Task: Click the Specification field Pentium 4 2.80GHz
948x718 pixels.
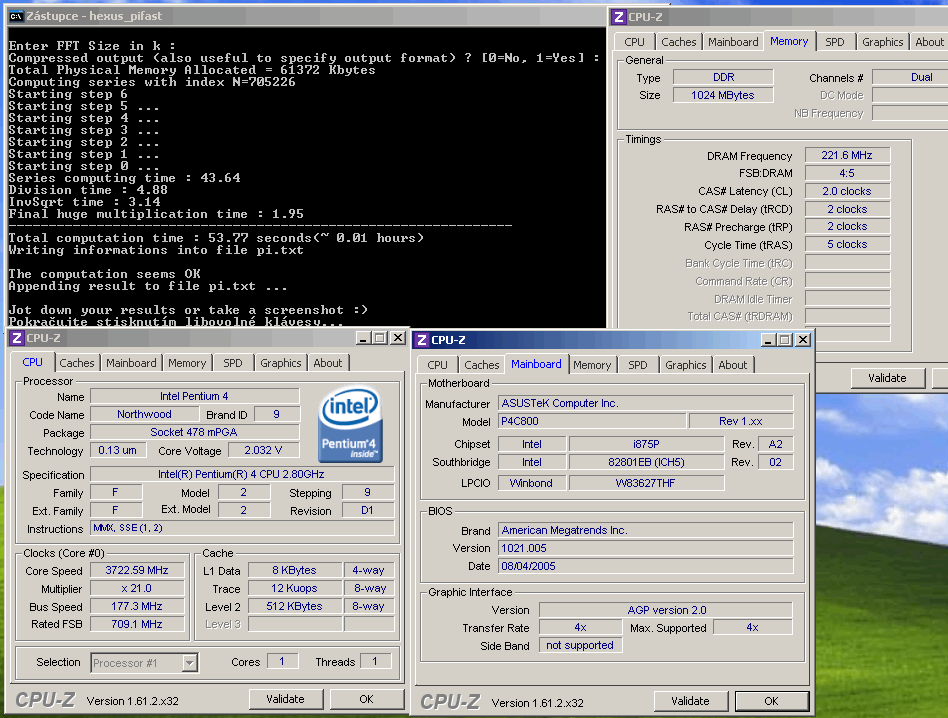Action: tap(242, 474)
